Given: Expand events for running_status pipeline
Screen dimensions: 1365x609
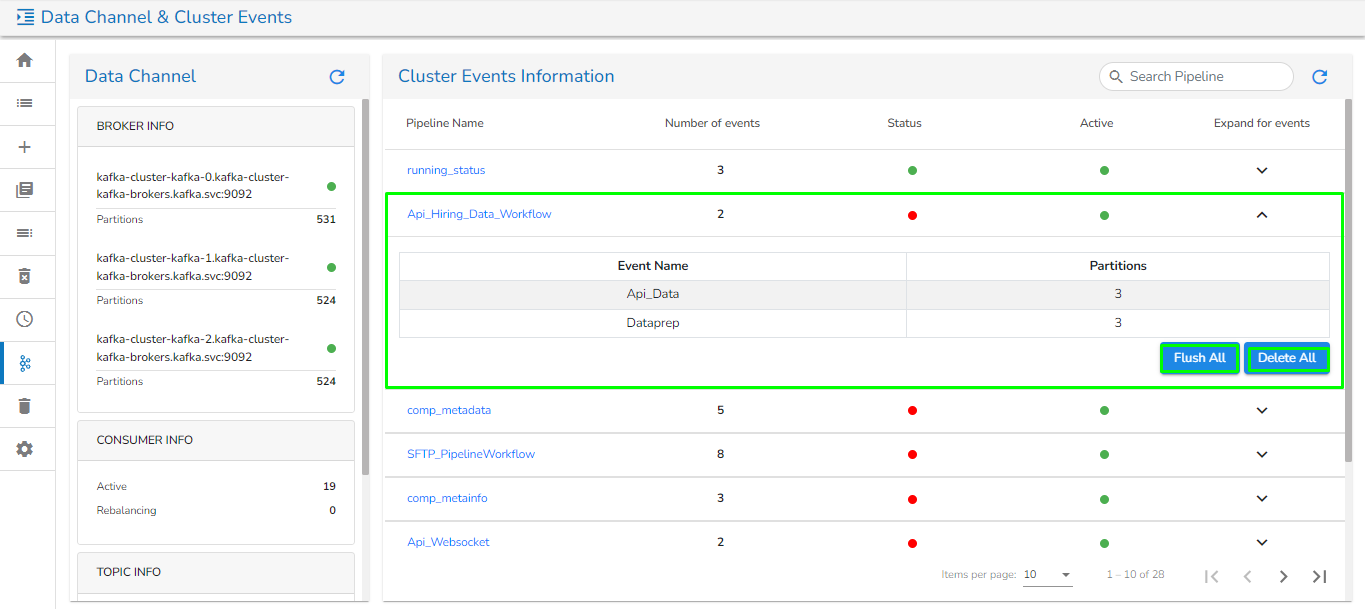Looking at the screenshot, I should [x=1261, y=170].
